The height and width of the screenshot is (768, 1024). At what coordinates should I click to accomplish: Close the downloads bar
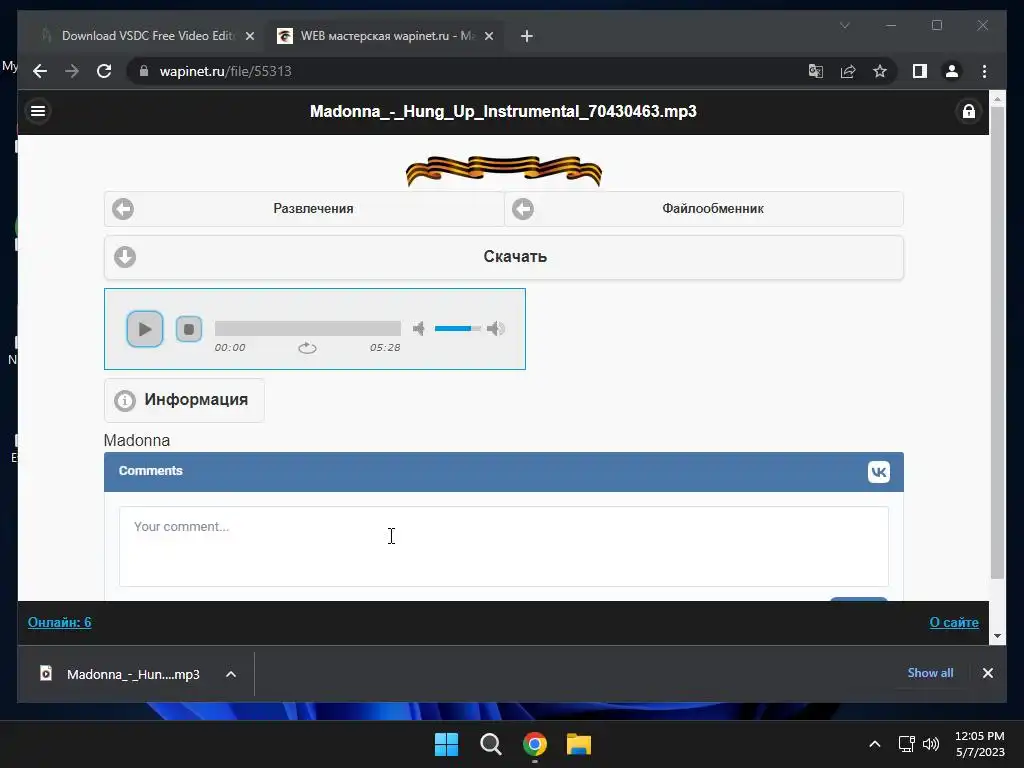[x=987, y=673]
